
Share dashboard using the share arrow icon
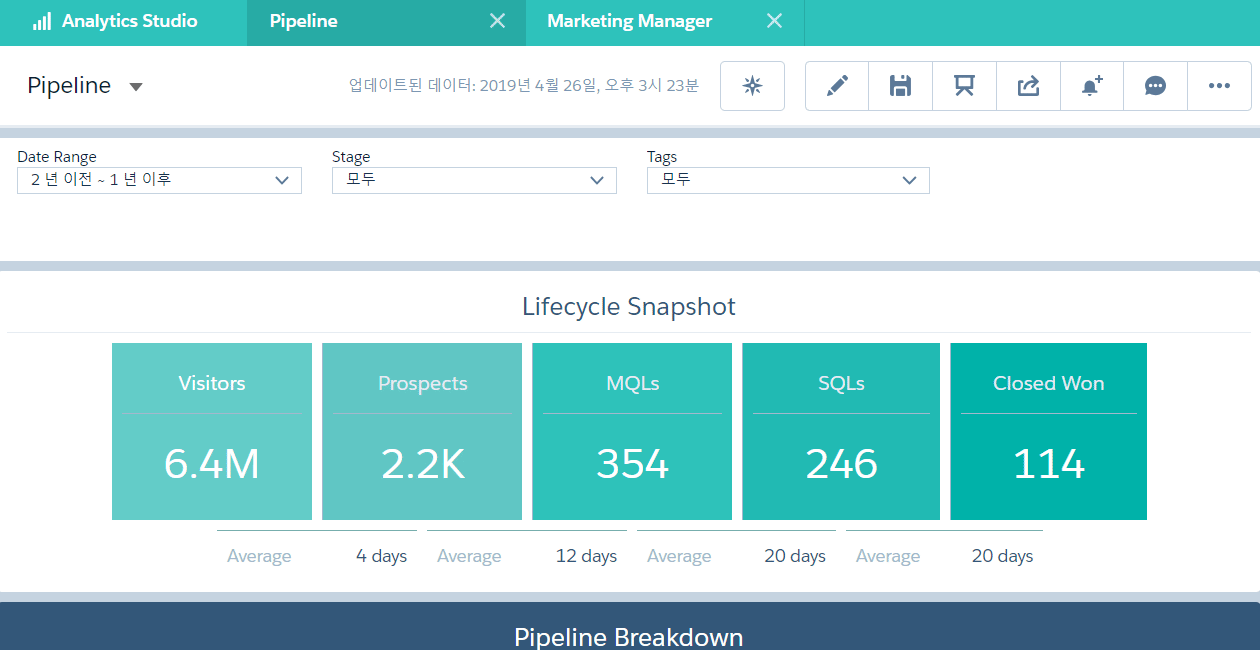tap(1028, 86)
